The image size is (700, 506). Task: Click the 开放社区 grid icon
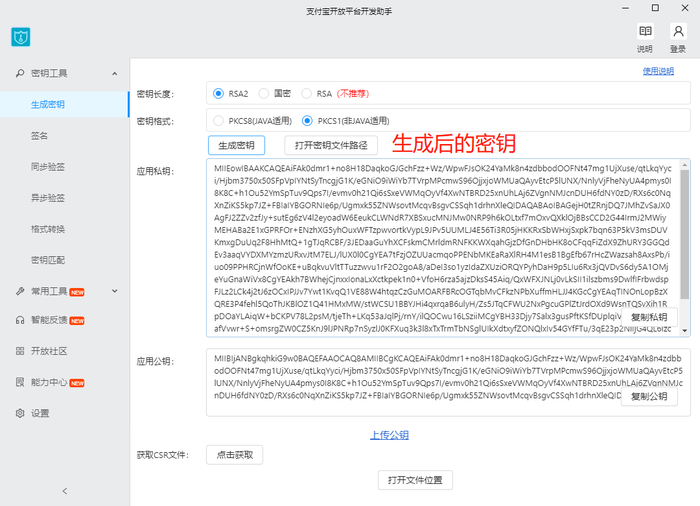[x=20, y=351]
